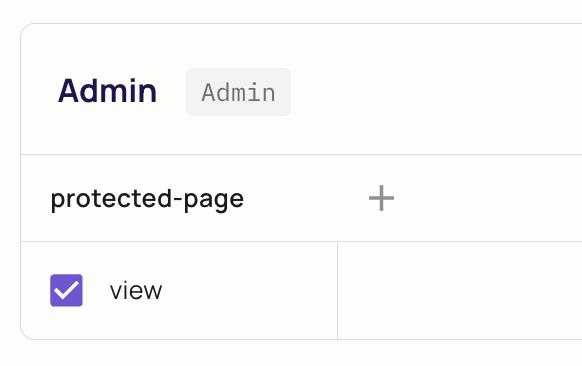This screenshot has width=582, height=366.
Task: Disable view access on protected-page
Action: (x=66, y=290)
